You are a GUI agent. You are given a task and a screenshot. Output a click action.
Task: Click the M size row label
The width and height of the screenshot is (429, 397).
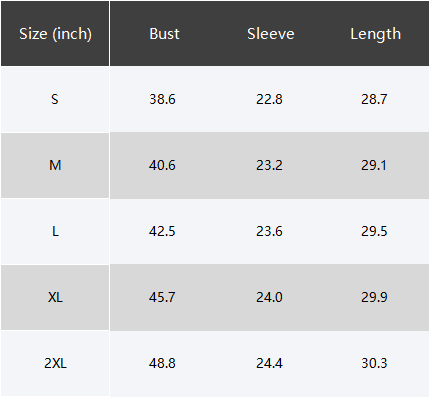pos(55,165)
